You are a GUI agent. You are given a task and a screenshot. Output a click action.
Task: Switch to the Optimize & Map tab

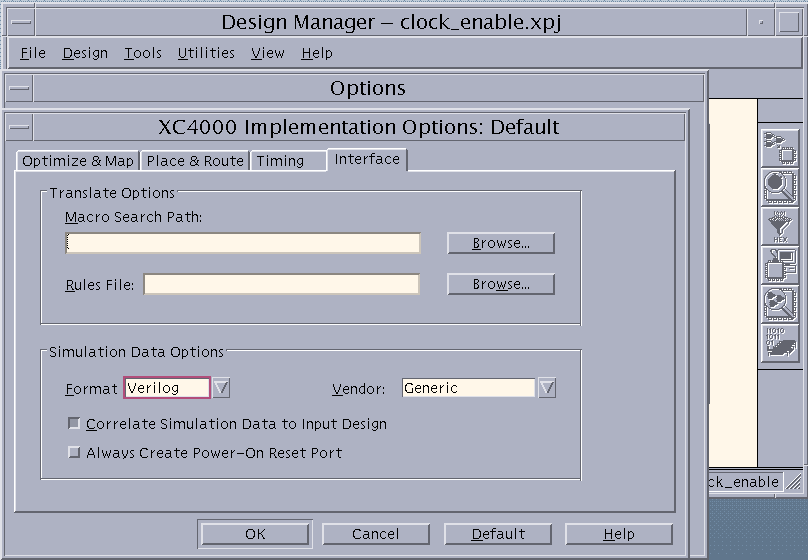(78, 161)
